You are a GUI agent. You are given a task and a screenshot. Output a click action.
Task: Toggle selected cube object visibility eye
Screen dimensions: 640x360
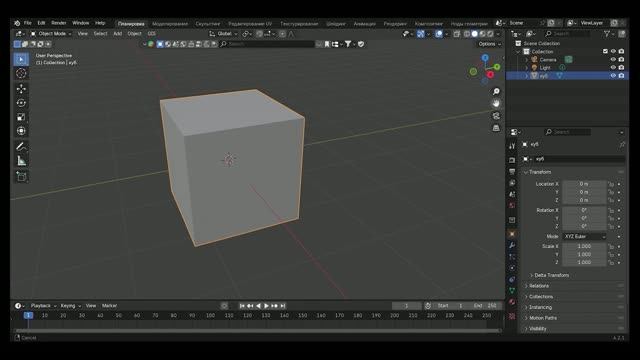613,76
